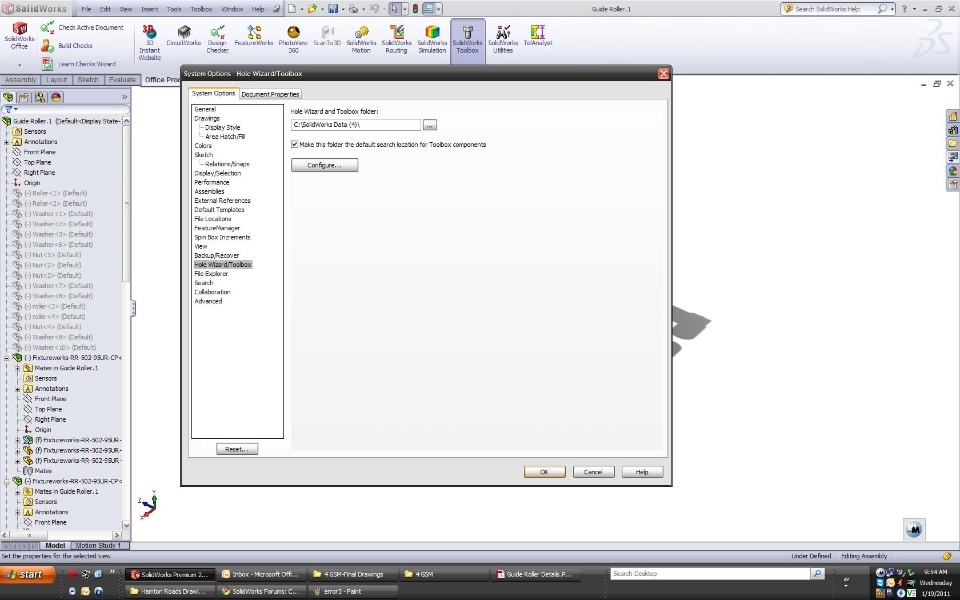Switch to the PropertyManager tab icon

tap(24, 97)
